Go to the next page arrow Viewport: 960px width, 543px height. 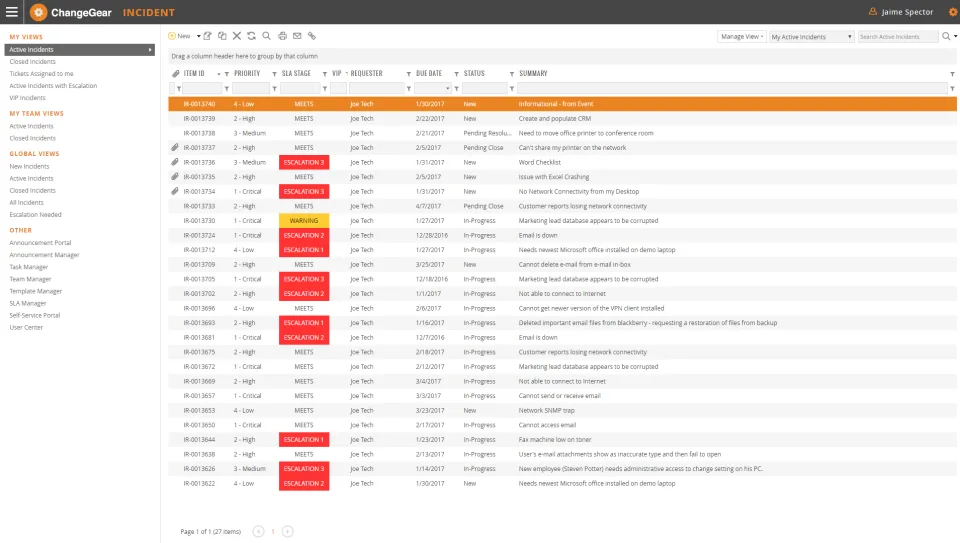[287, 531]
